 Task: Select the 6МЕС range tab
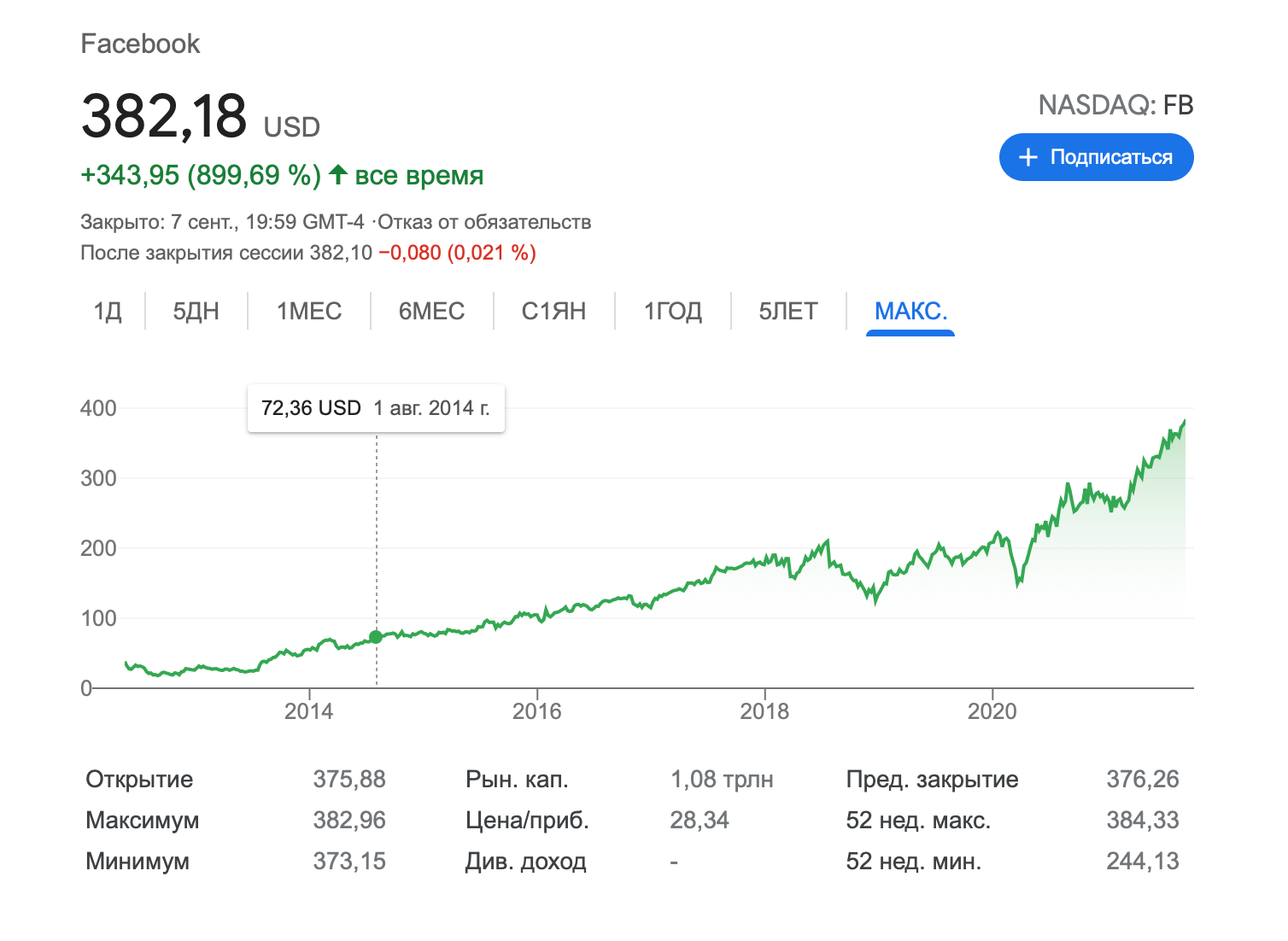[431, 311]
